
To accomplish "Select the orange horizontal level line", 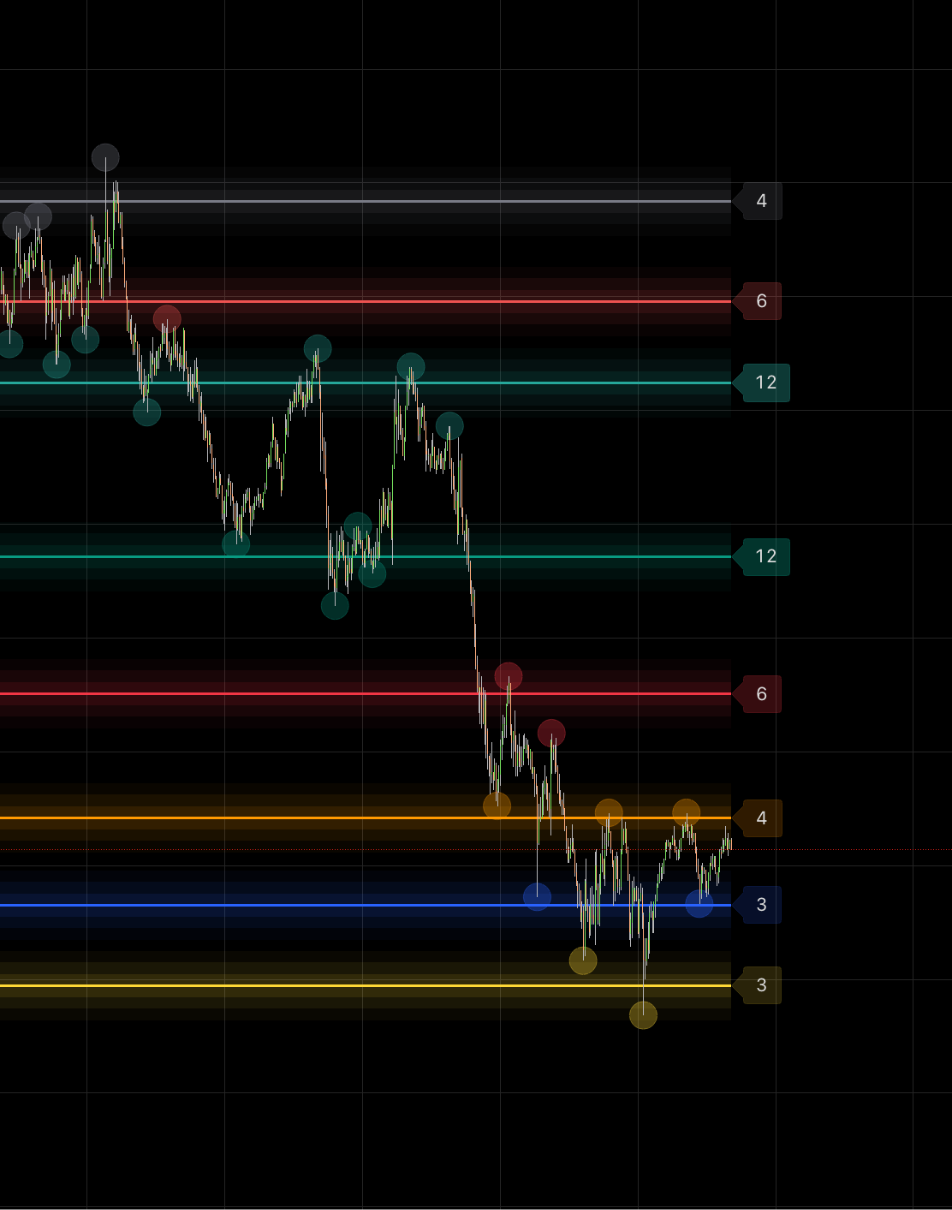I will [300, 818].
